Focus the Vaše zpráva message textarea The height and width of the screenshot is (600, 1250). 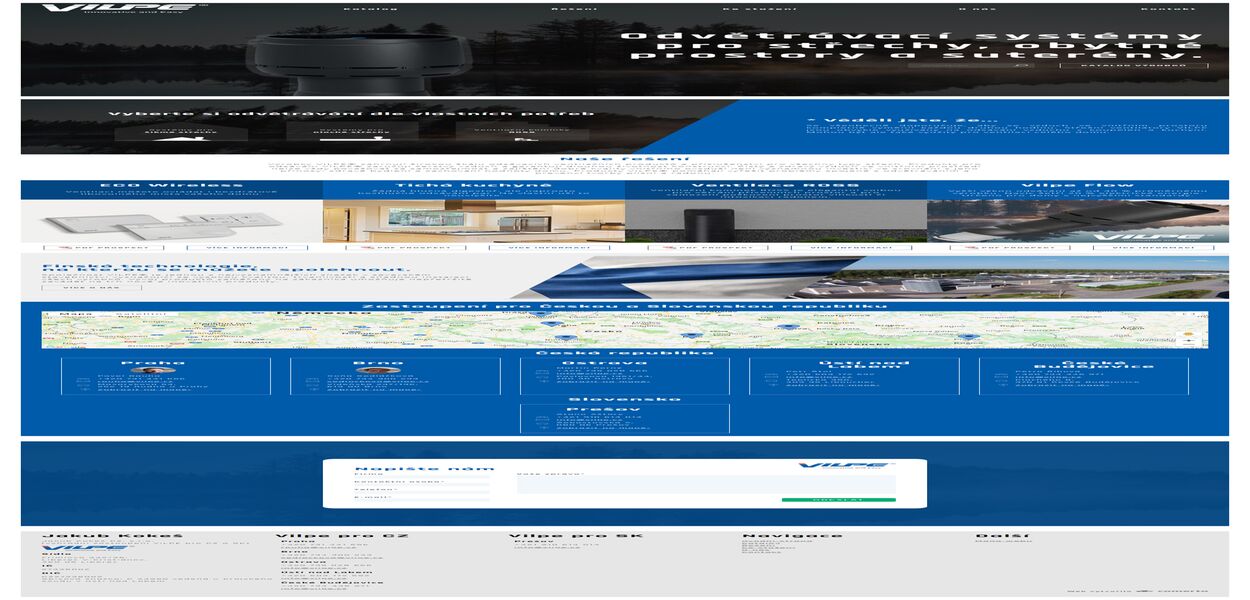point(706,485)
